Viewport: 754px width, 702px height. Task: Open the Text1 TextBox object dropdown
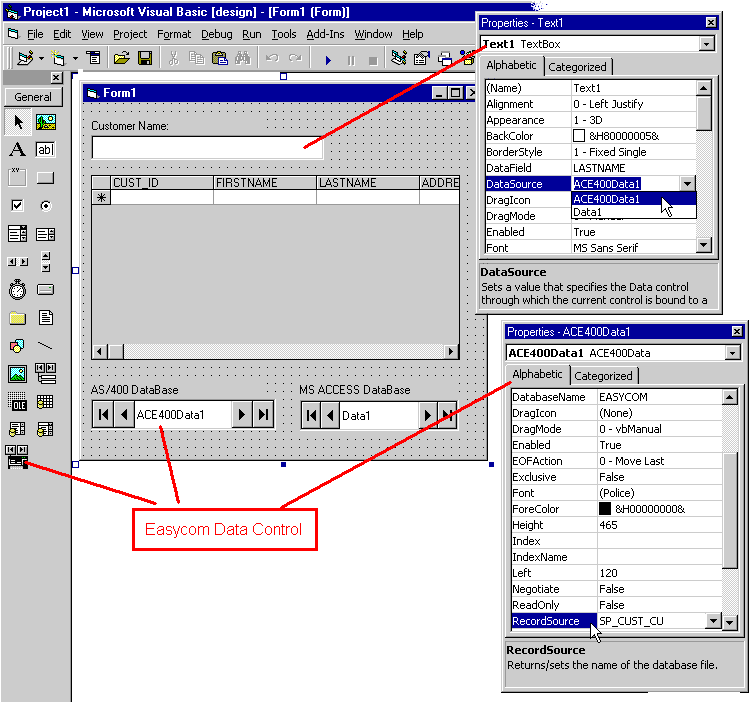(707, 44)
